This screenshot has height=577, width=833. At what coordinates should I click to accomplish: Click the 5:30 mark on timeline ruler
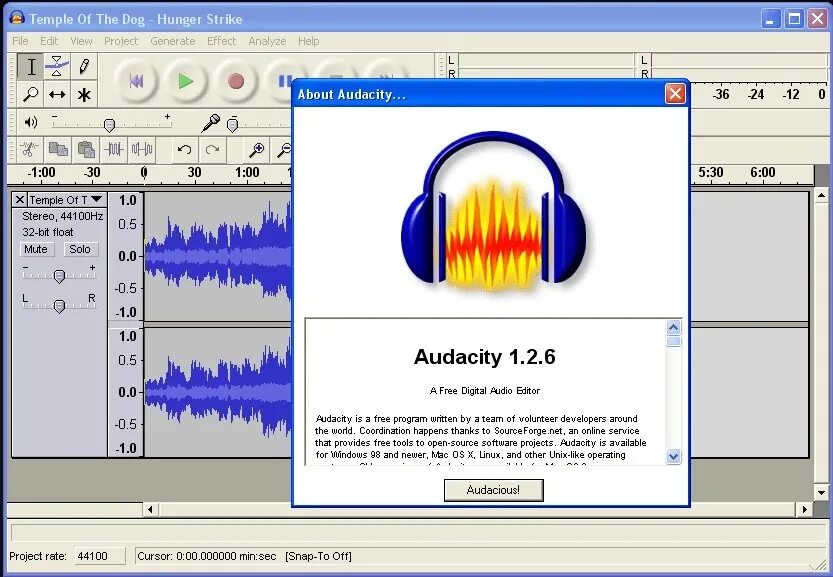pos(710,172)
